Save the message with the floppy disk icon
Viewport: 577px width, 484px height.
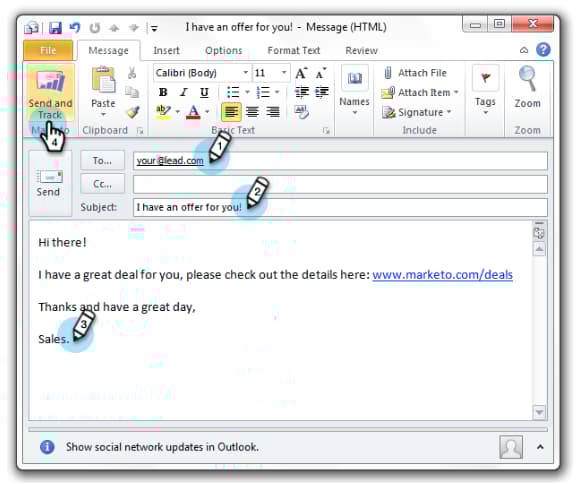55,28
